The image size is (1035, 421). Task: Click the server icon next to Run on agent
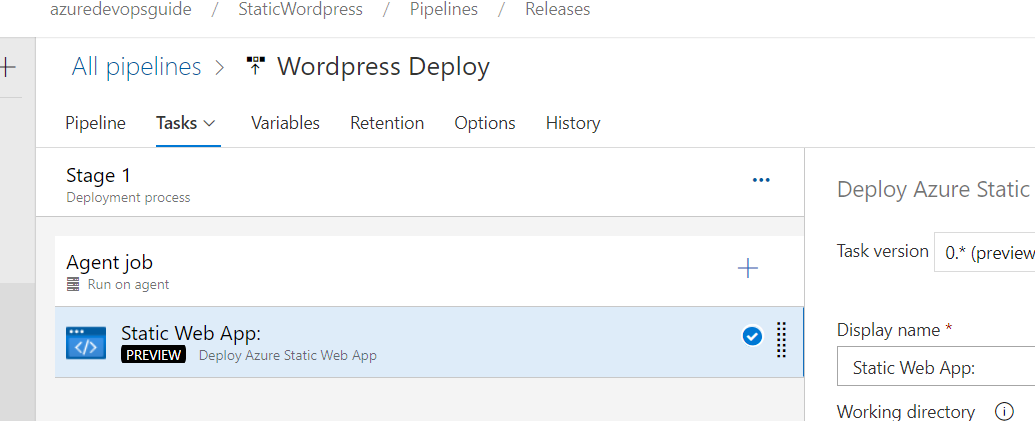(x=73, y=284)
